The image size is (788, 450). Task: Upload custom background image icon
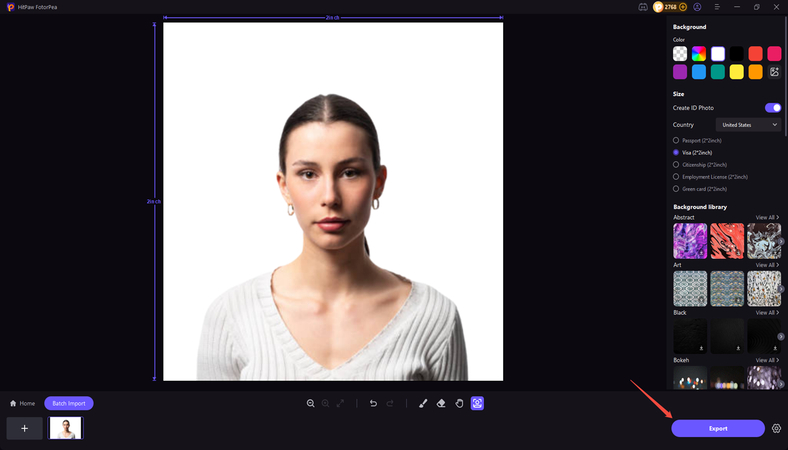[774, 72]
